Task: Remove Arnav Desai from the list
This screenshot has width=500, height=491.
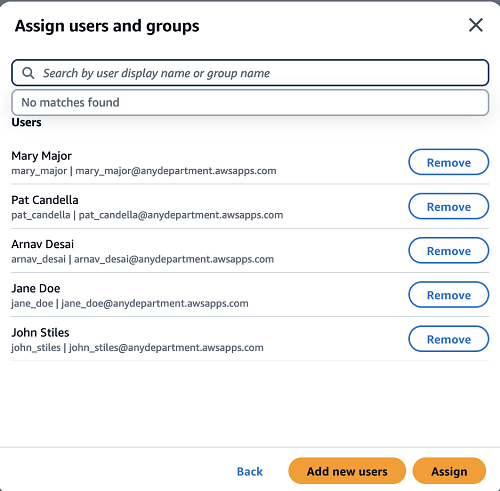Action: tap(449, 251)
